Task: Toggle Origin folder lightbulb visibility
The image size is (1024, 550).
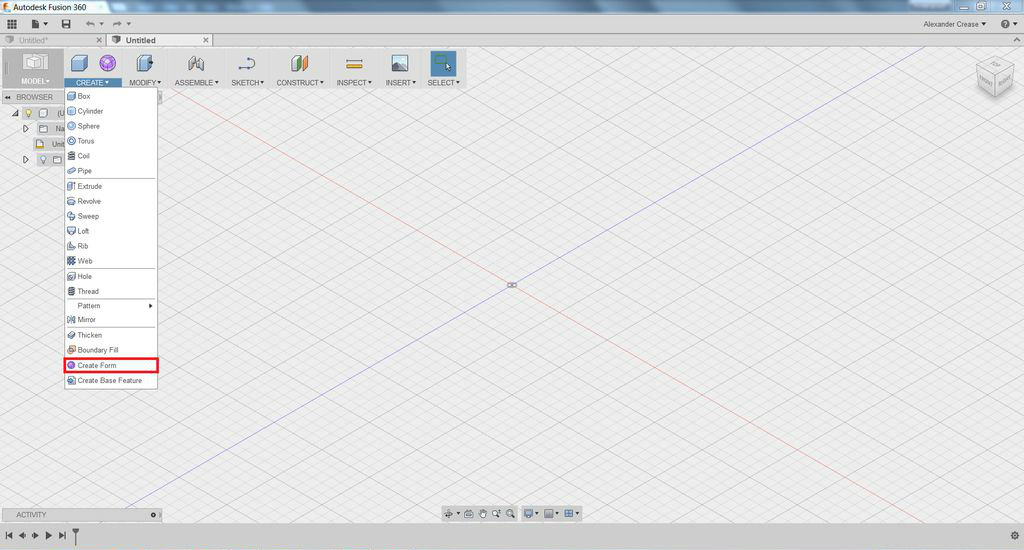Action: [x=43, y=159]
